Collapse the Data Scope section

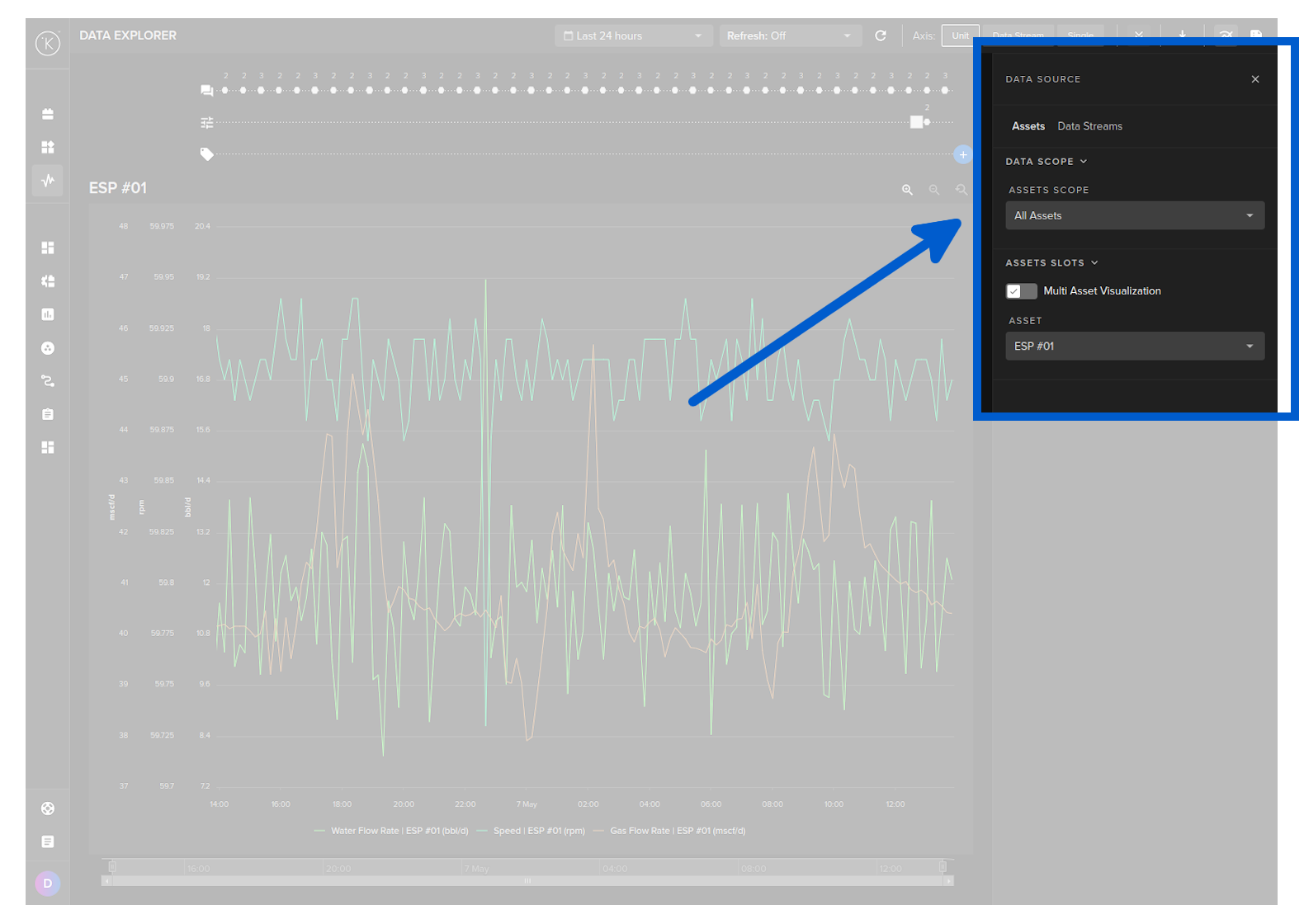[1046, 162]
